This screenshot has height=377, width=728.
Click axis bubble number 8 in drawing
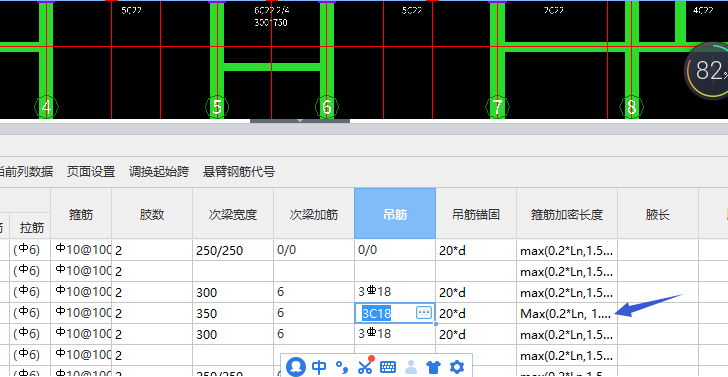pos(631,107)
